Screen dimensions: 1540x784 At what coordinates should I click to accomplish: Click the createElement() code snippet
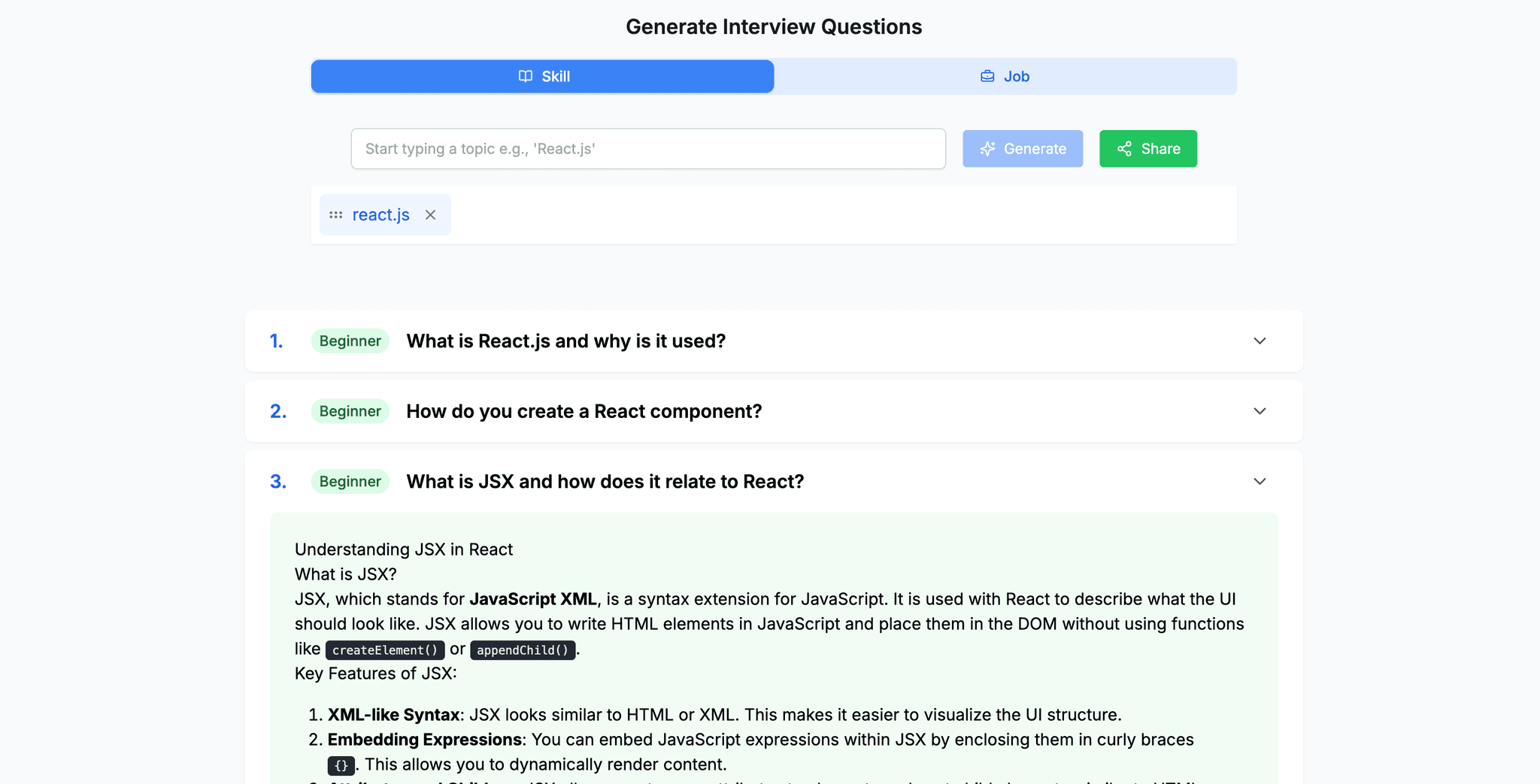[384, 649]
